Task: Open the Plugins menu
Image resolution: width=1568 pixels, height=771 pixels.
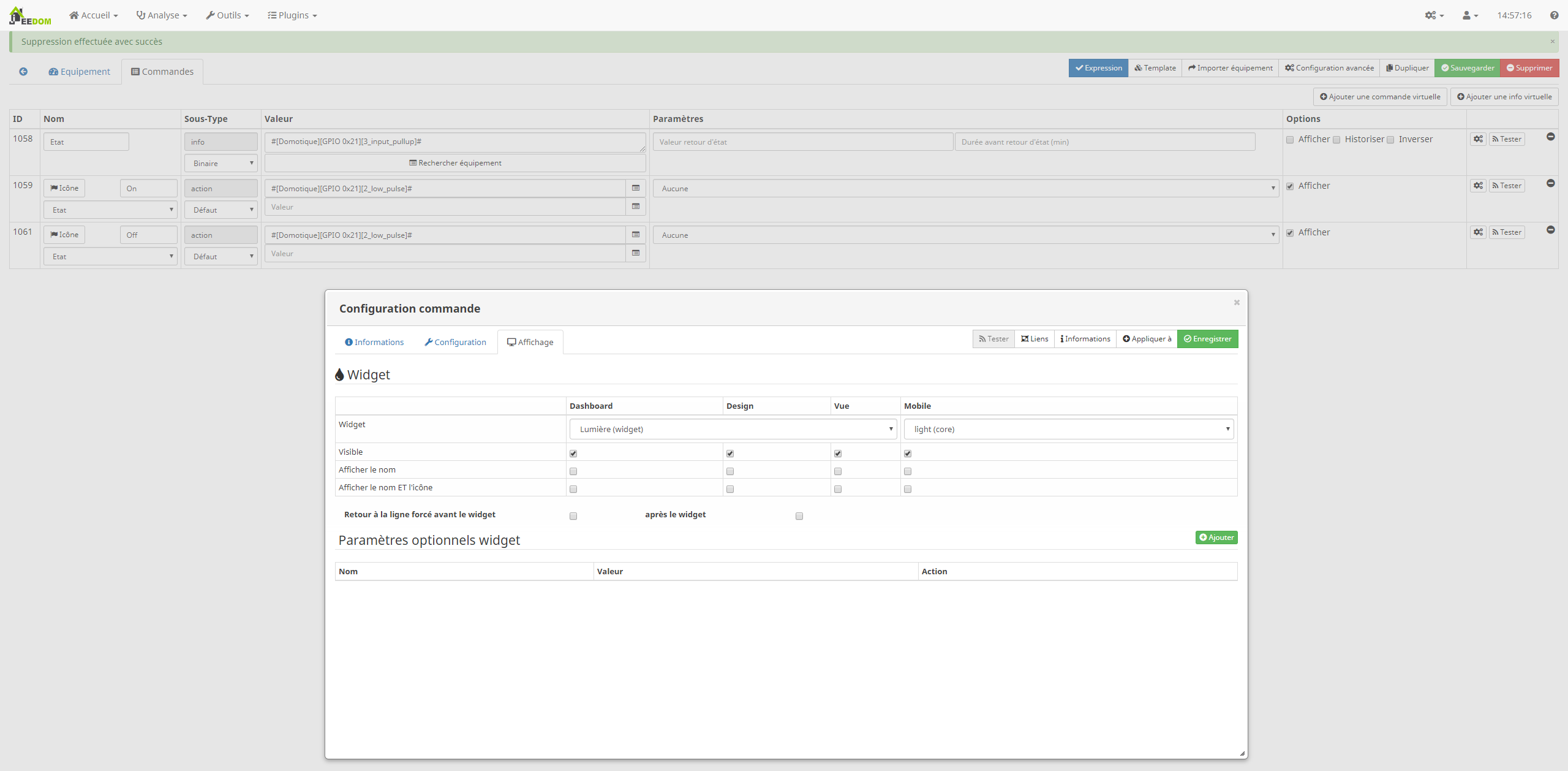Action: pyautogui.click(x=292, y=15)
